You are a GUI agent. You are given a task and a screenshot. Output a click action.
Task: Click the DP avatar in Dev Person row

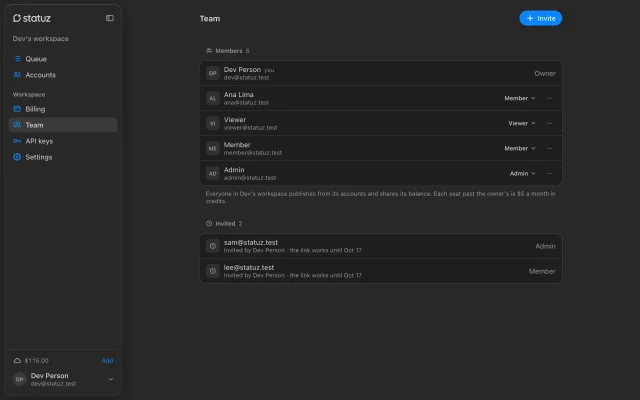click(213, 73)
